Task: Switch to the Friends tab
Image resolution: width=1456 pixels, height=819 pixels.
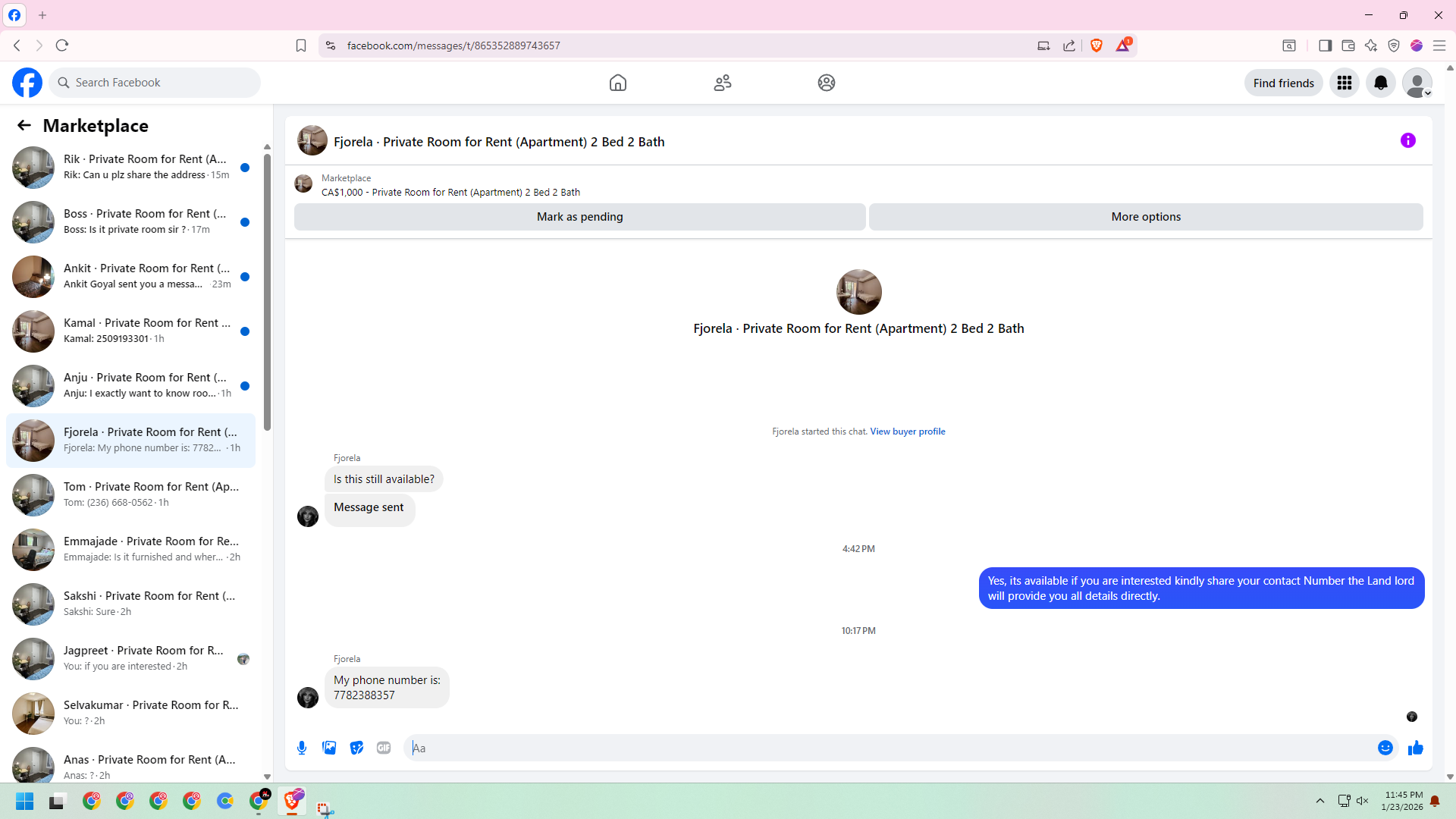Action: click(x=722, y=83)
